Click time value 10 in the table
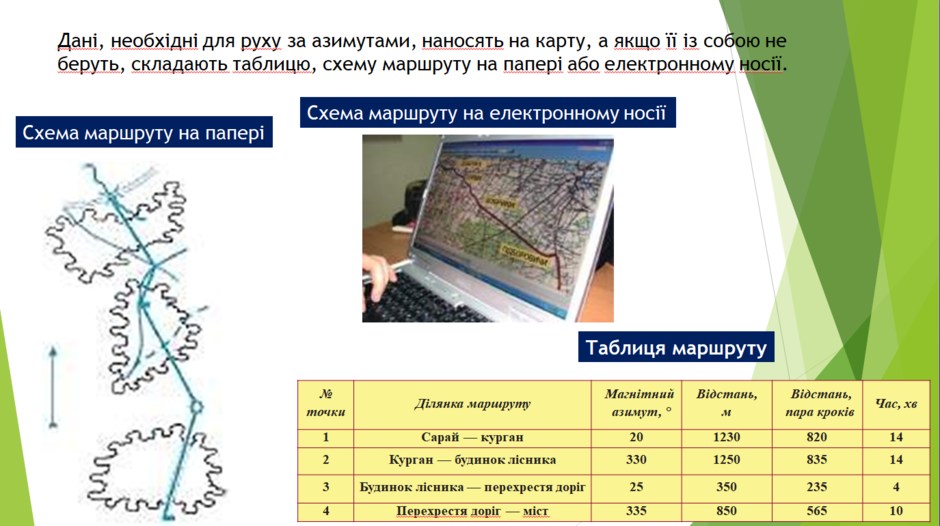The height and width of the screenshot is (526, 940). (x=896, y=512)
